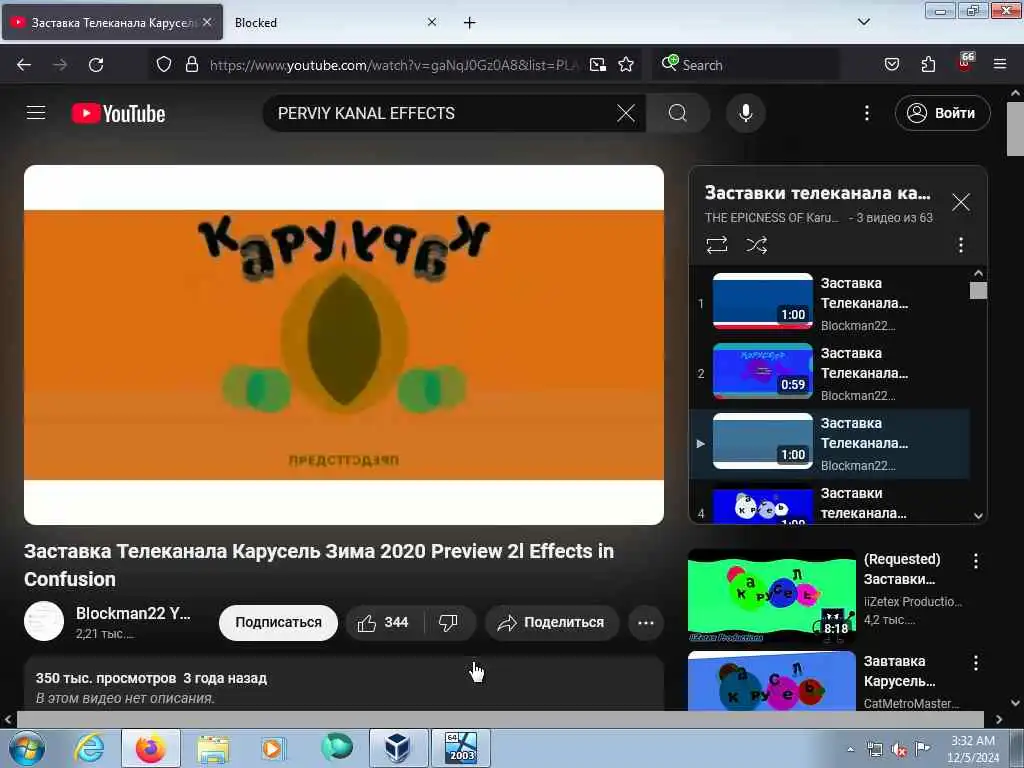Open playlist item 4 Заставки телеканала
This screenshot has width=1024, height=768.
[x=829, y=503]
